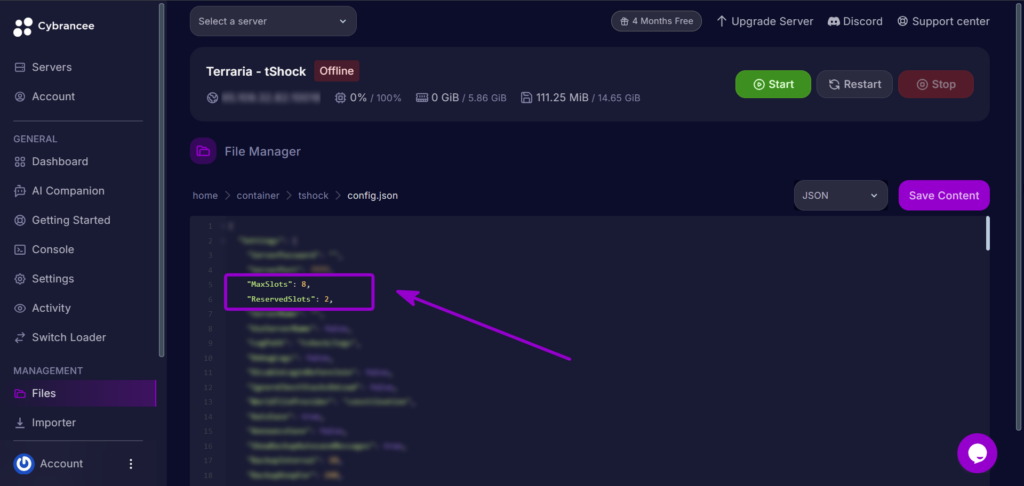The width and height of the screenshot is (1024, 486).
Task: Click the Settings gear icon
Action: 20,279
